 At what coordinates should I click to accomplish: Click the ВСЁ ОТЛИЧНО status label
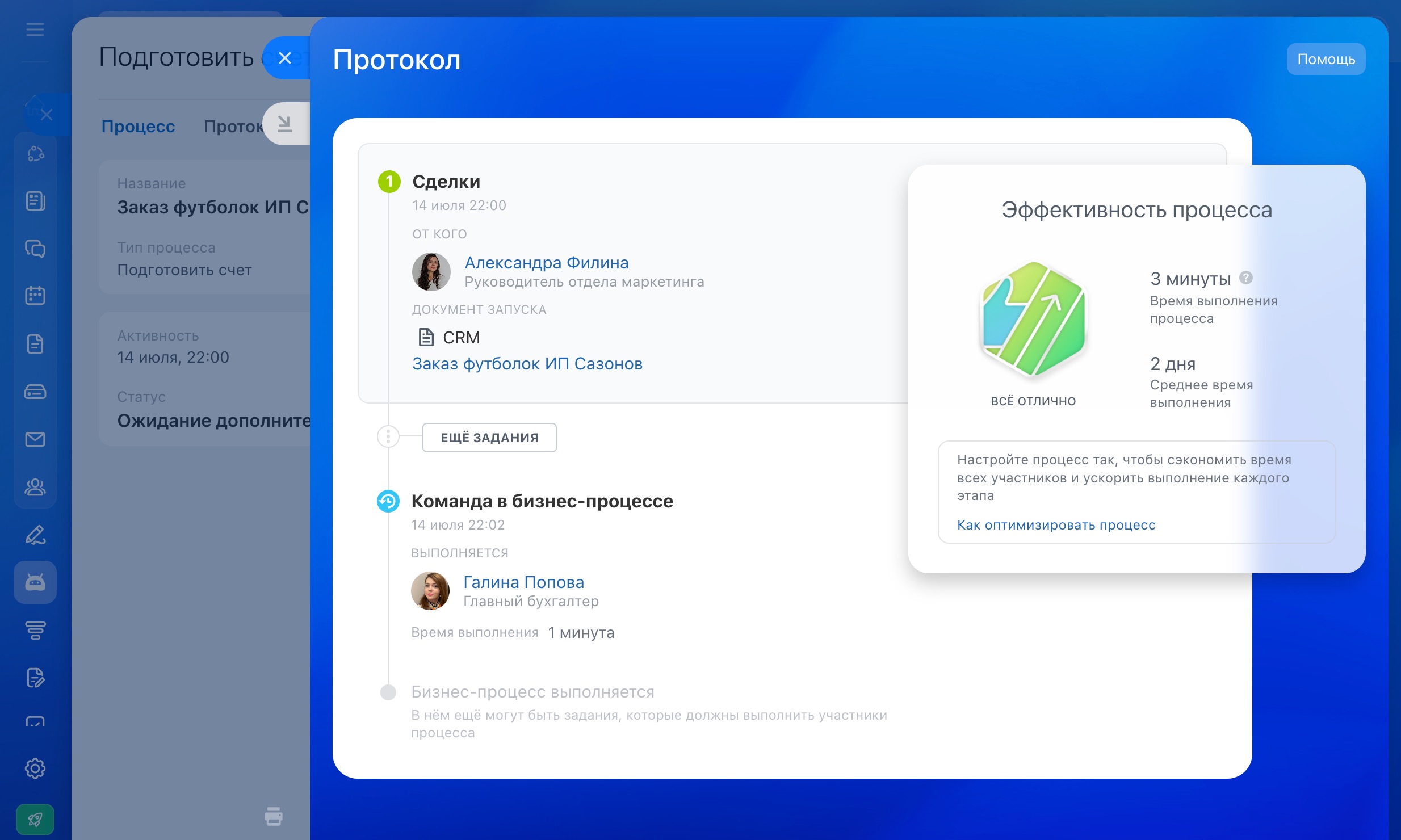[x=1033, y=401]
